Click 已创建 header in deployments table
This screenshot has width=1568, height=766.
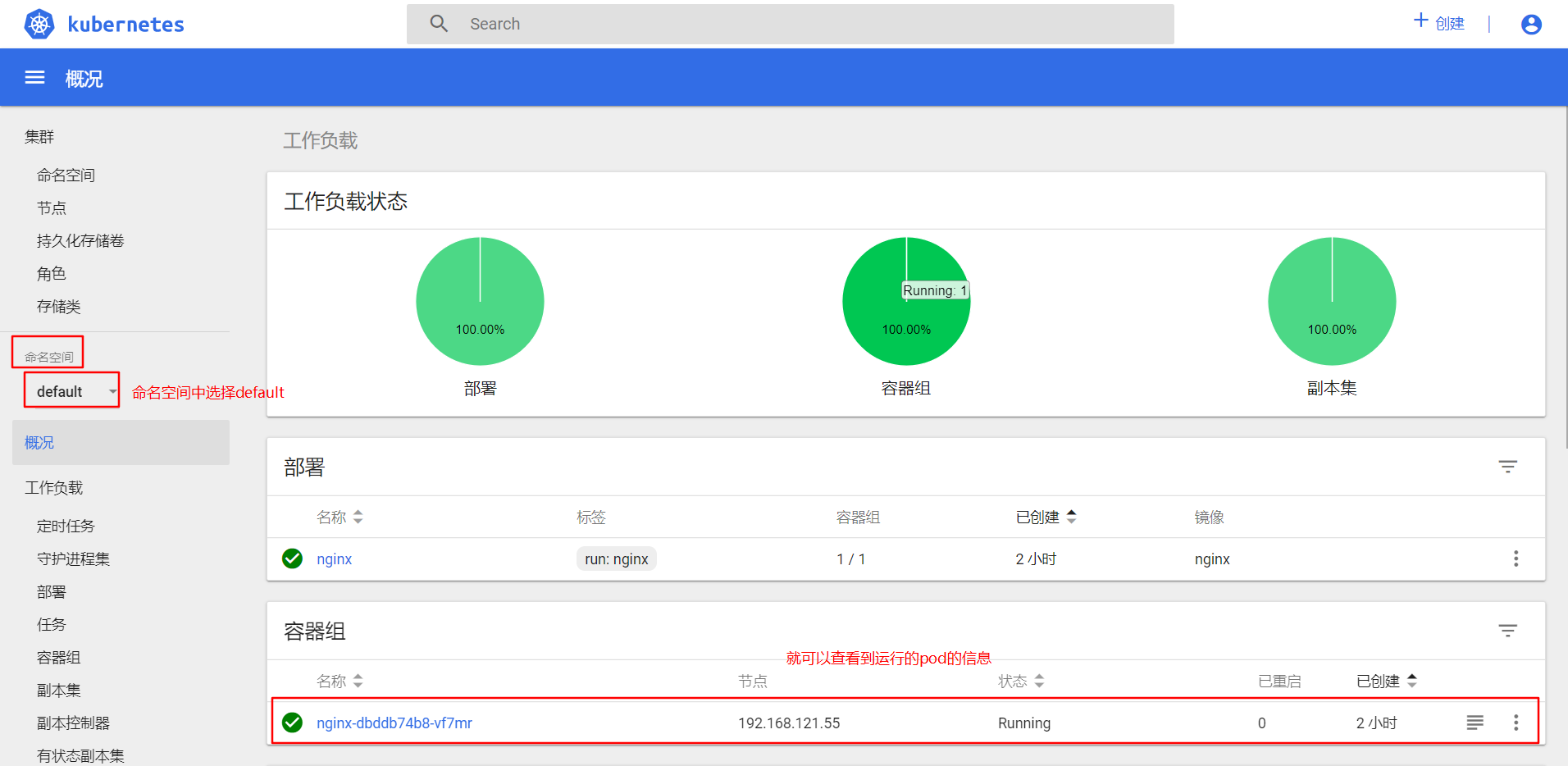(1037, 518)
